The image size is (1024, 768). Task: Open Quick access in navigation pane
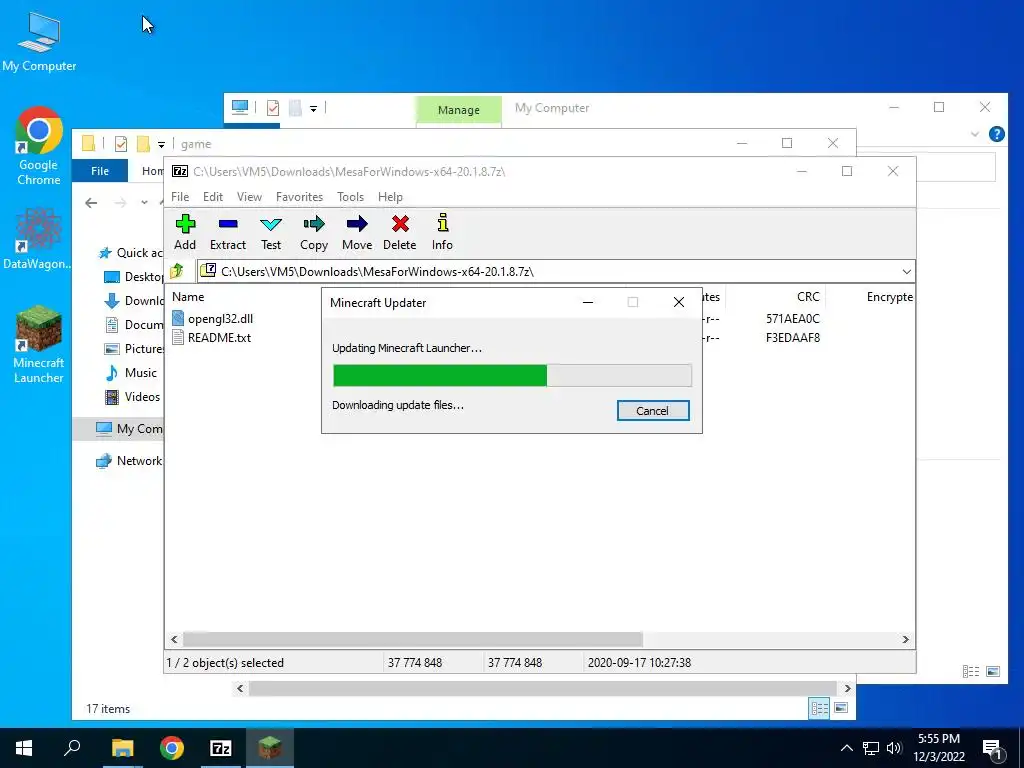[130, 253]
